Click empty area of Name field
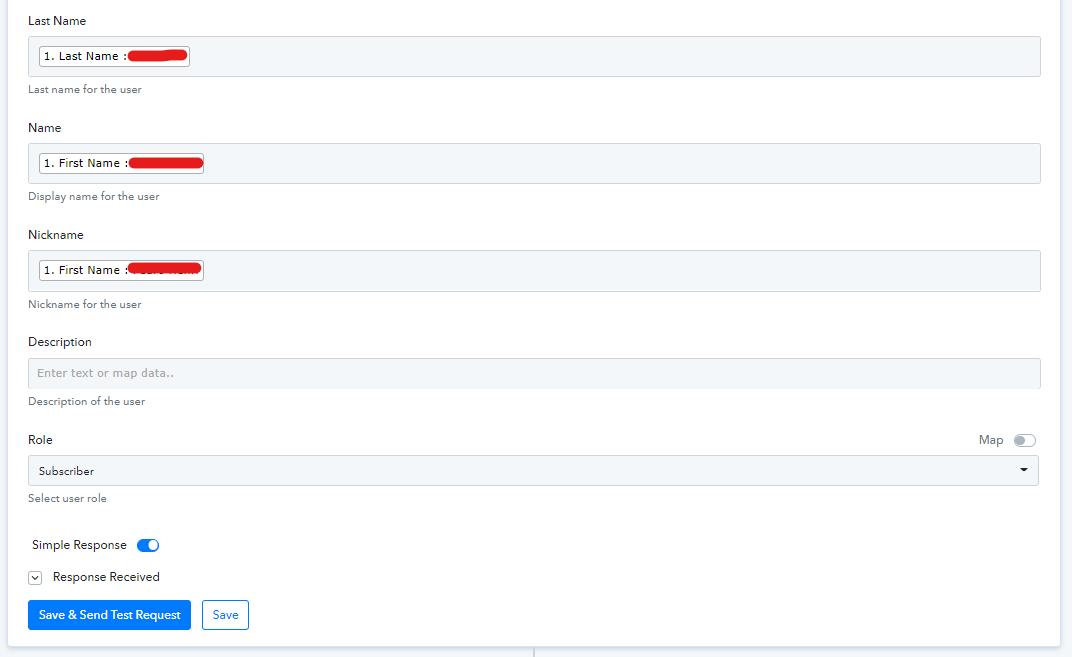The image size is (1072, 657). (615, 163)
